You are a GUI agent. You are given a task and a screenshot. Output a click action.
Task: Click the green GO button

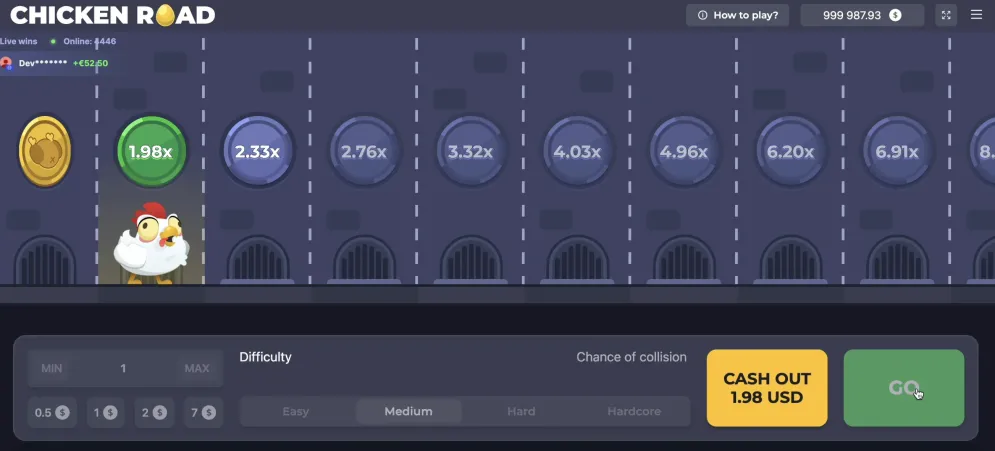click(x=904, y=388)
